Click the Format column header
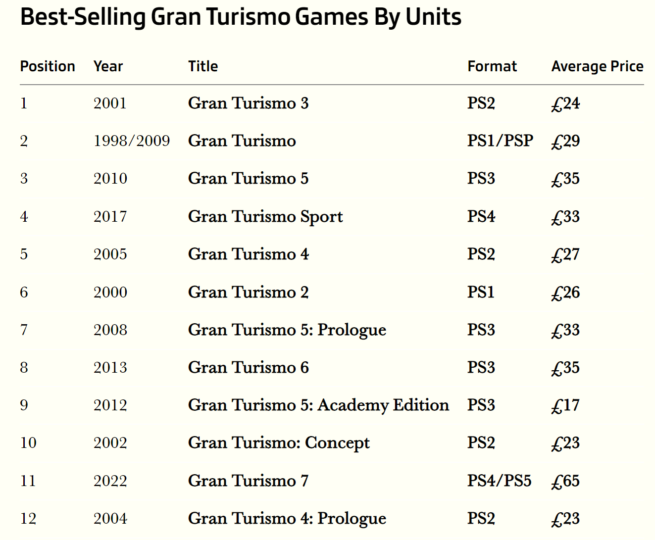The width and height of the screenshot is (655, 540). (492, 66)
